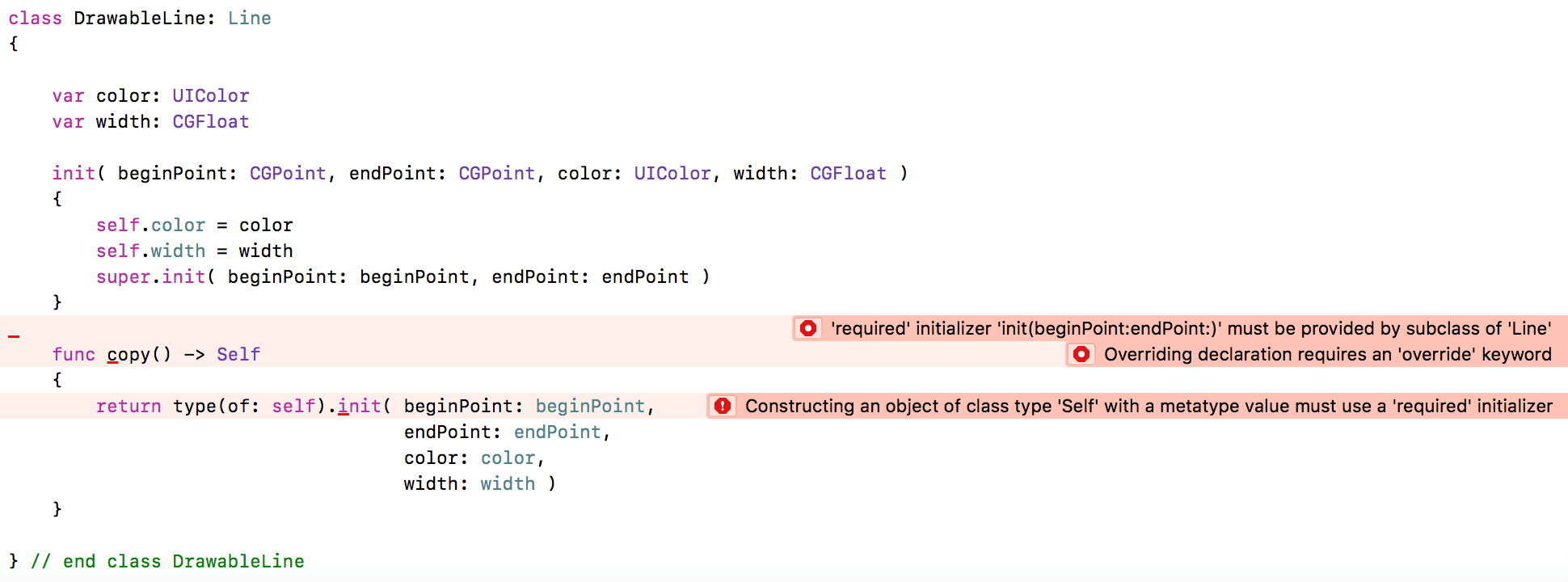This screenshot has width=1568, height=582.
Task: Click the CGFloat type on the var width line
Action: click(210, 121)
